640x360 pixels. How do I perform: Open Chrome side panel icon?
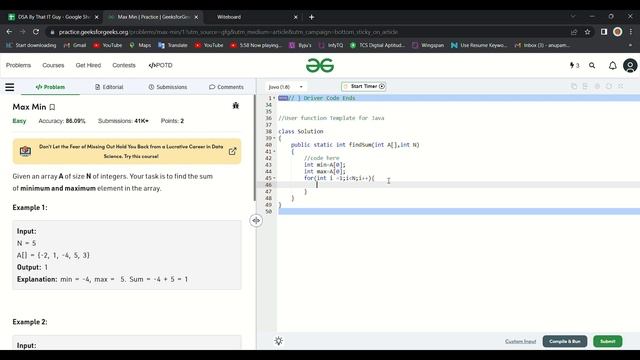click(x=604, y=31)
